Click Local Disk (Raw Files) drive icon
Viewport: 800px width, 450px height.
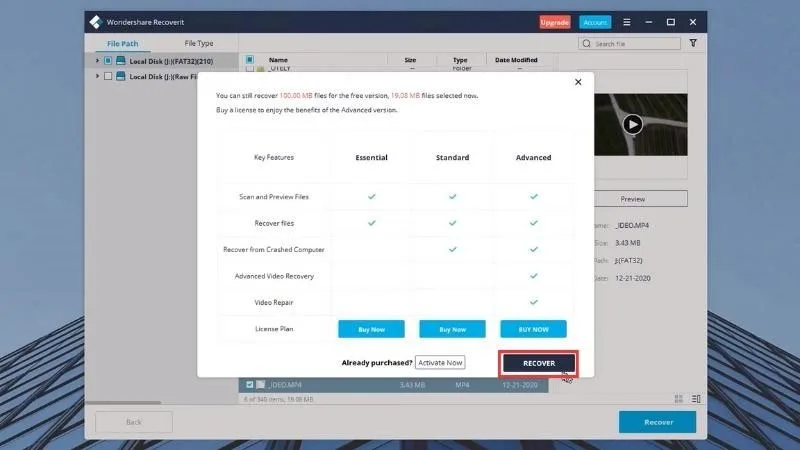click(x=120, y=76)
